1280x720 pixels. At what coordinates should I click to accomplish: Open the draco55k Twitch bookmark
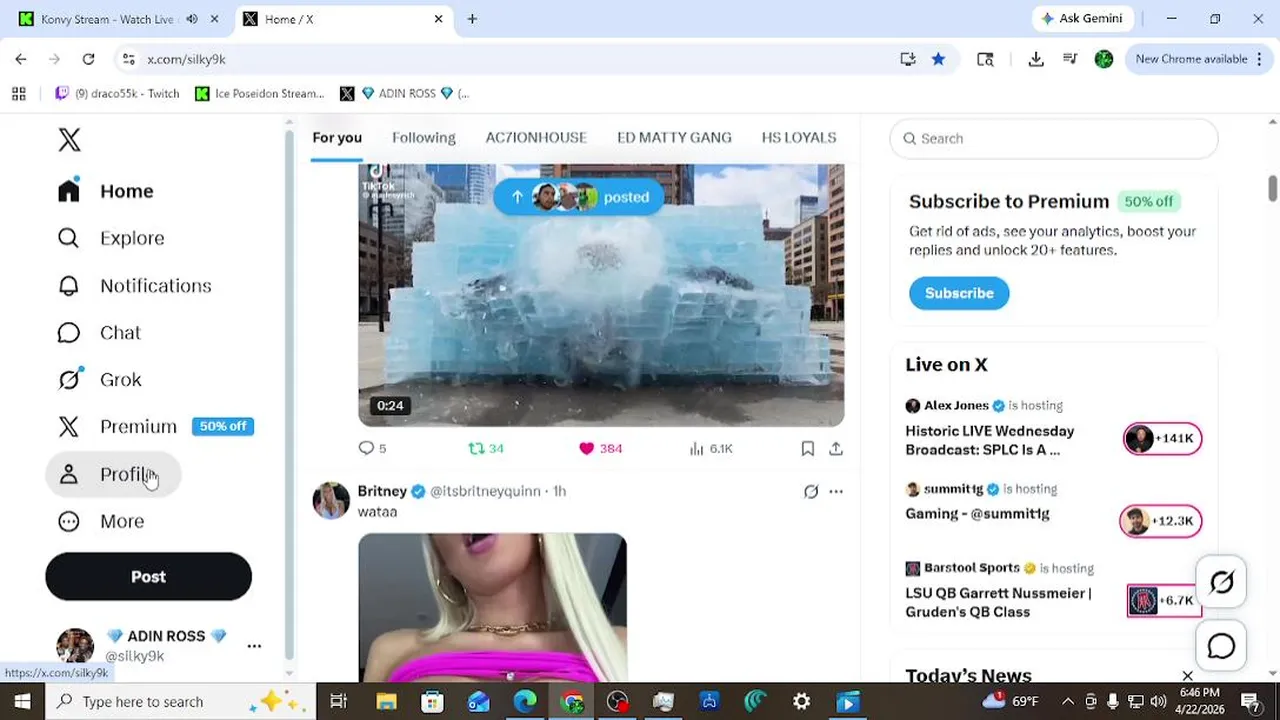click(x=117, y=93)
